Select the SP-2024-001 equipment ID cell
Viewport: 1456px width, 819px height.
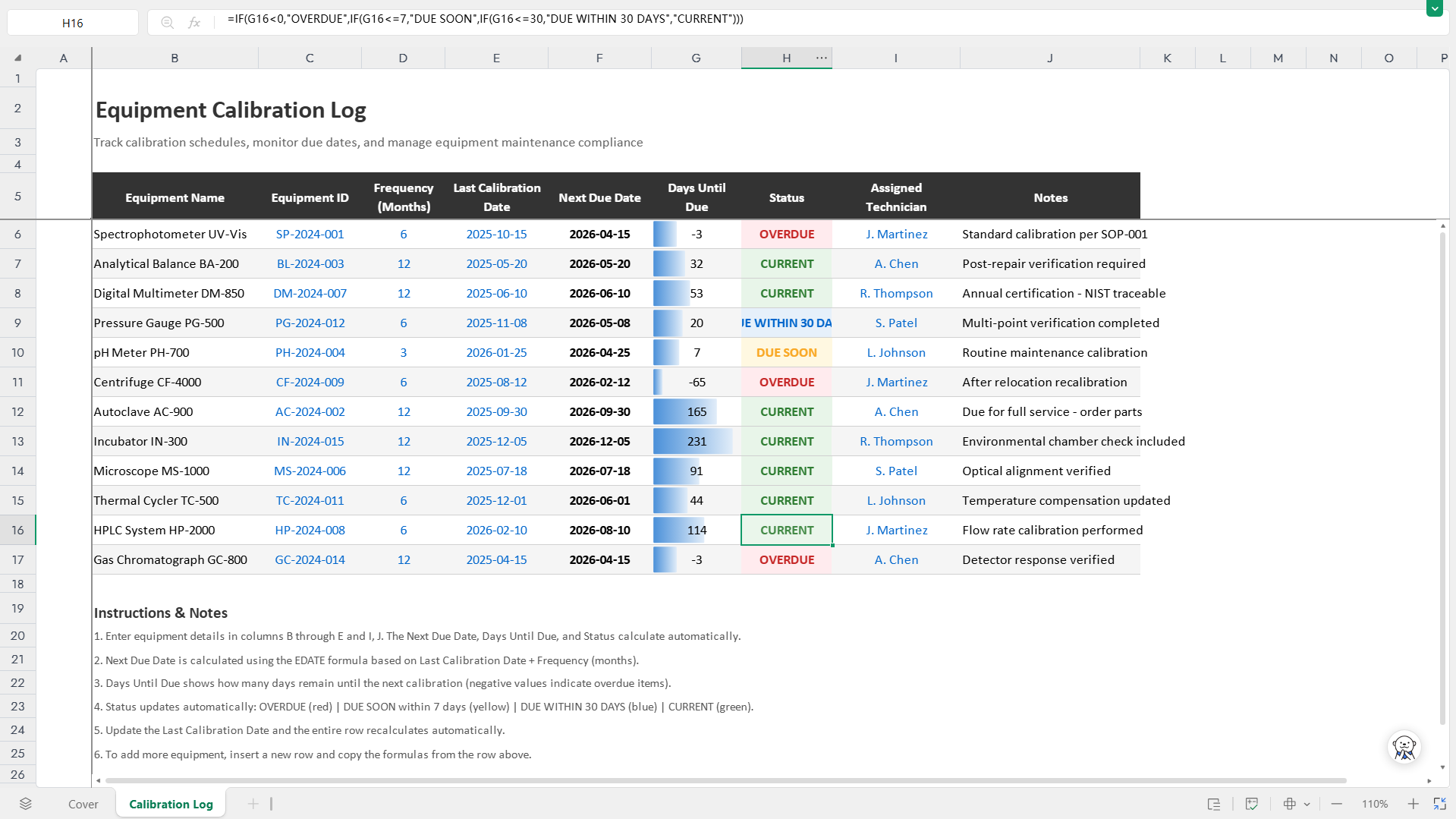[x=310, y=234]
